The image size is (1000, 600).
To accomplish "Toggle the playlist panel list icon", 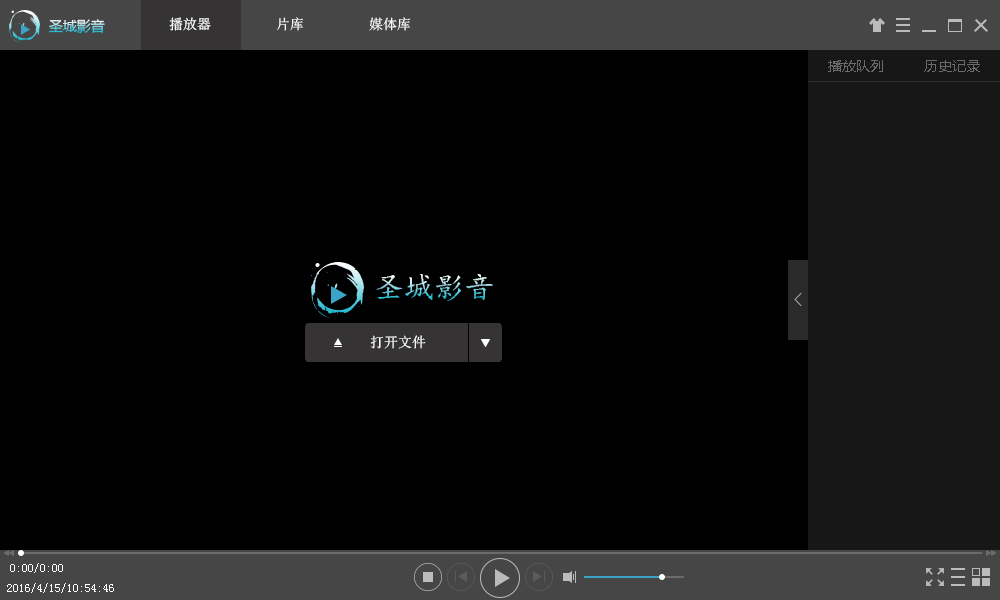I will click(958, 577).
